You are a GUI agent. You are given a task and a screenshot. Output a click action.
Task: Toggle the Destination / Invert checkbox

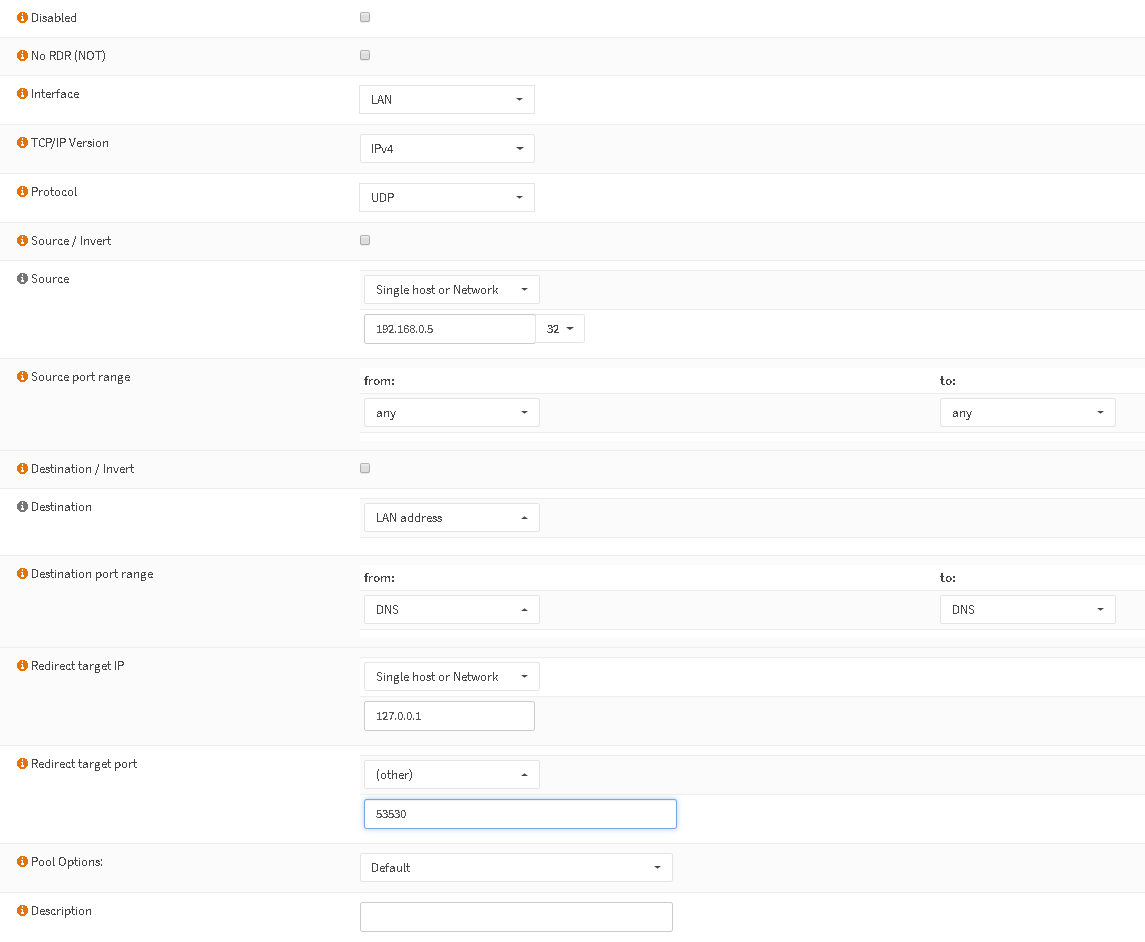coord(365,468)
